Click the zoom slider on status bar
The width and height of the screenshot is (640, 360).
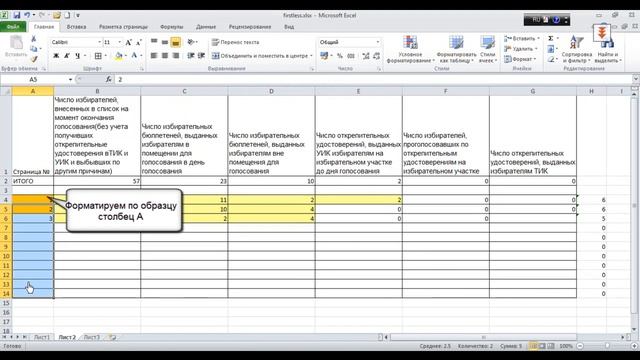click(x=607, y=346)
